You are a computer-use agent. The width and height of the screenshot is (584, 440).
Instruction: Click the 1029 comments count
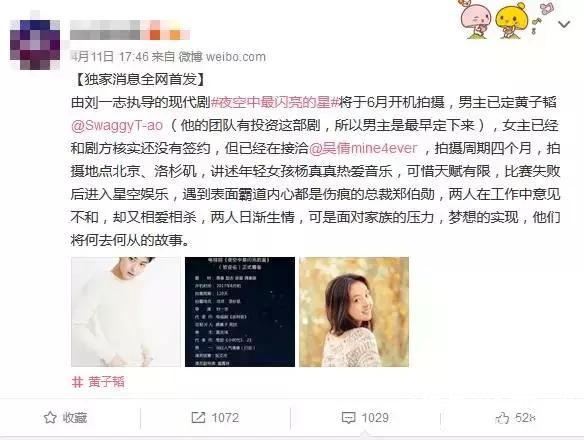coord(375,418)
